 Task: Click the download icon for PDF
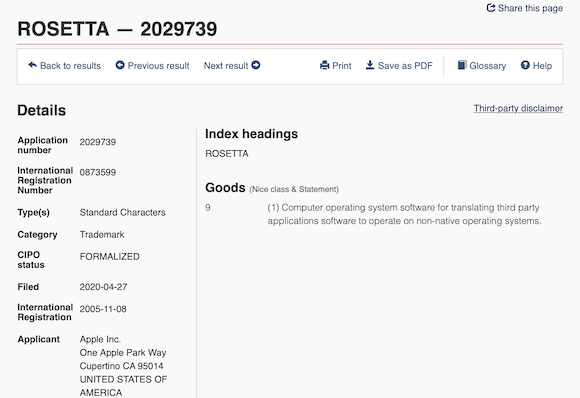coord(370,65)
